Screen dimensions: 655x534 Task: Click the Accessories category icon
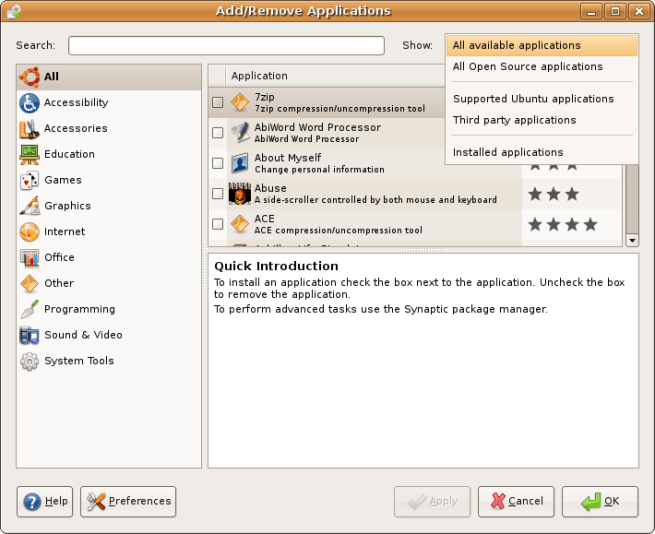click(x=29, y=129)
